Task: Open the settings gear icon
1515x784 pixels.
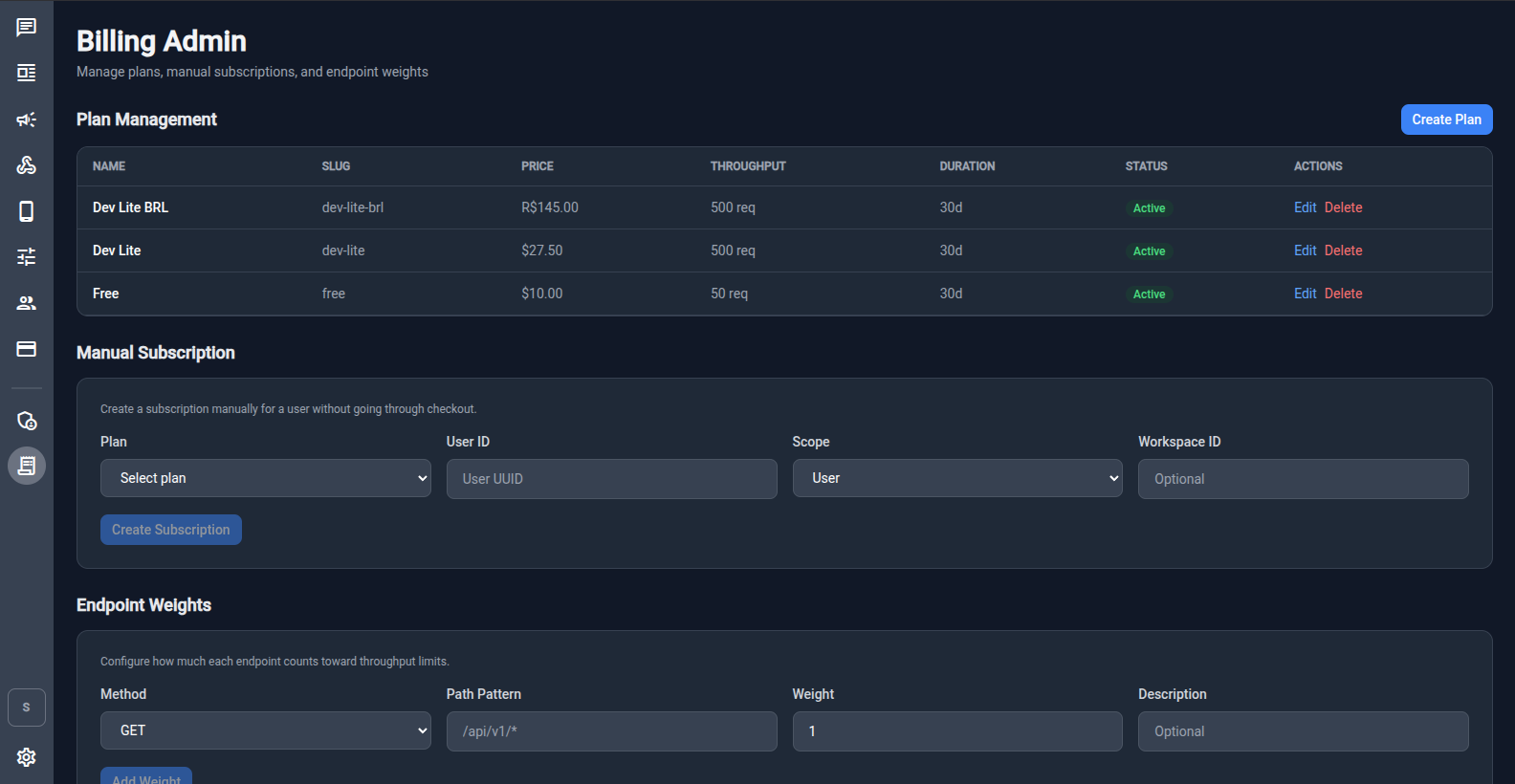Action: pyautogui.click(x=27, y=757)
